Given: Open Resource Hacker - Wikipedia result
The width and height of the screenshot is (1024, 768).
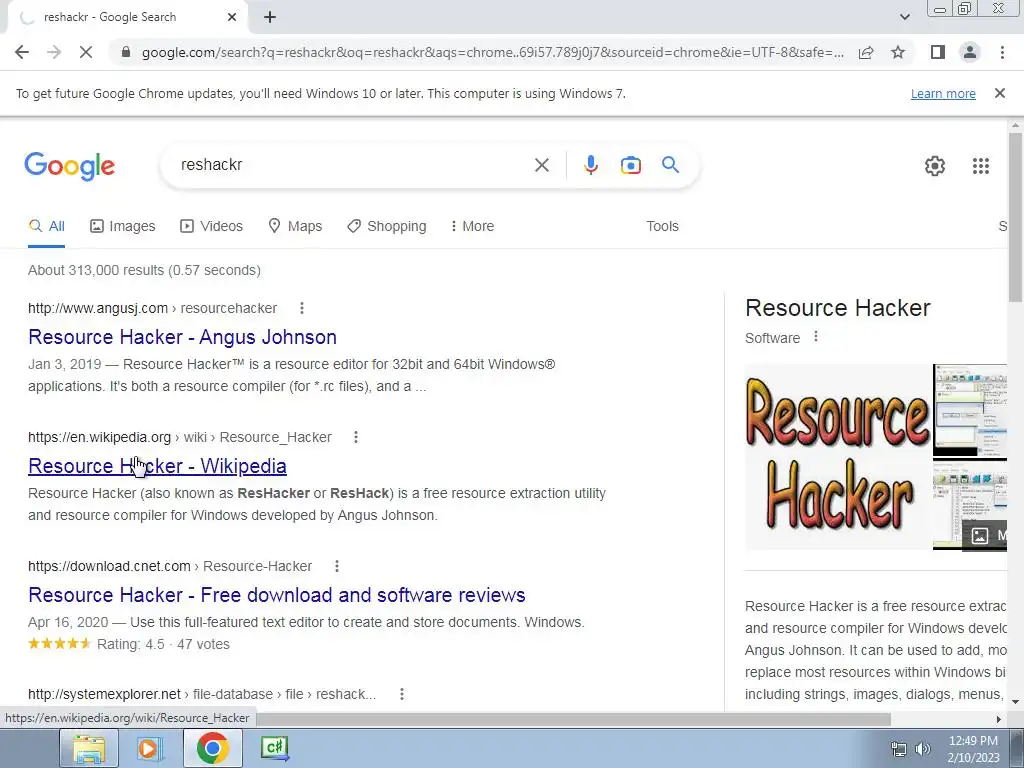Looking at the screenshot, I should point(157,466).
